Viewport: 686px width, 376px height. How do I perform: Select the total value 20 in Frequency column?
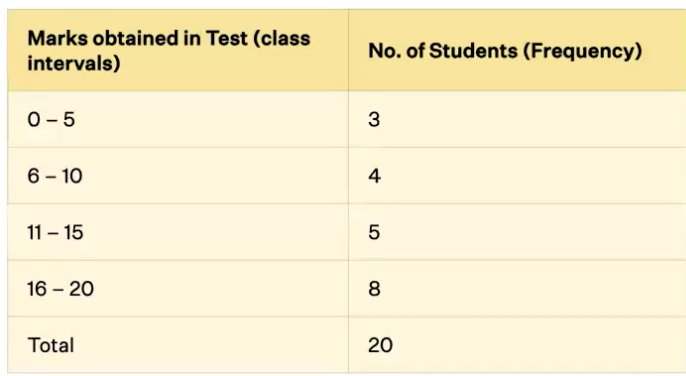380,345
